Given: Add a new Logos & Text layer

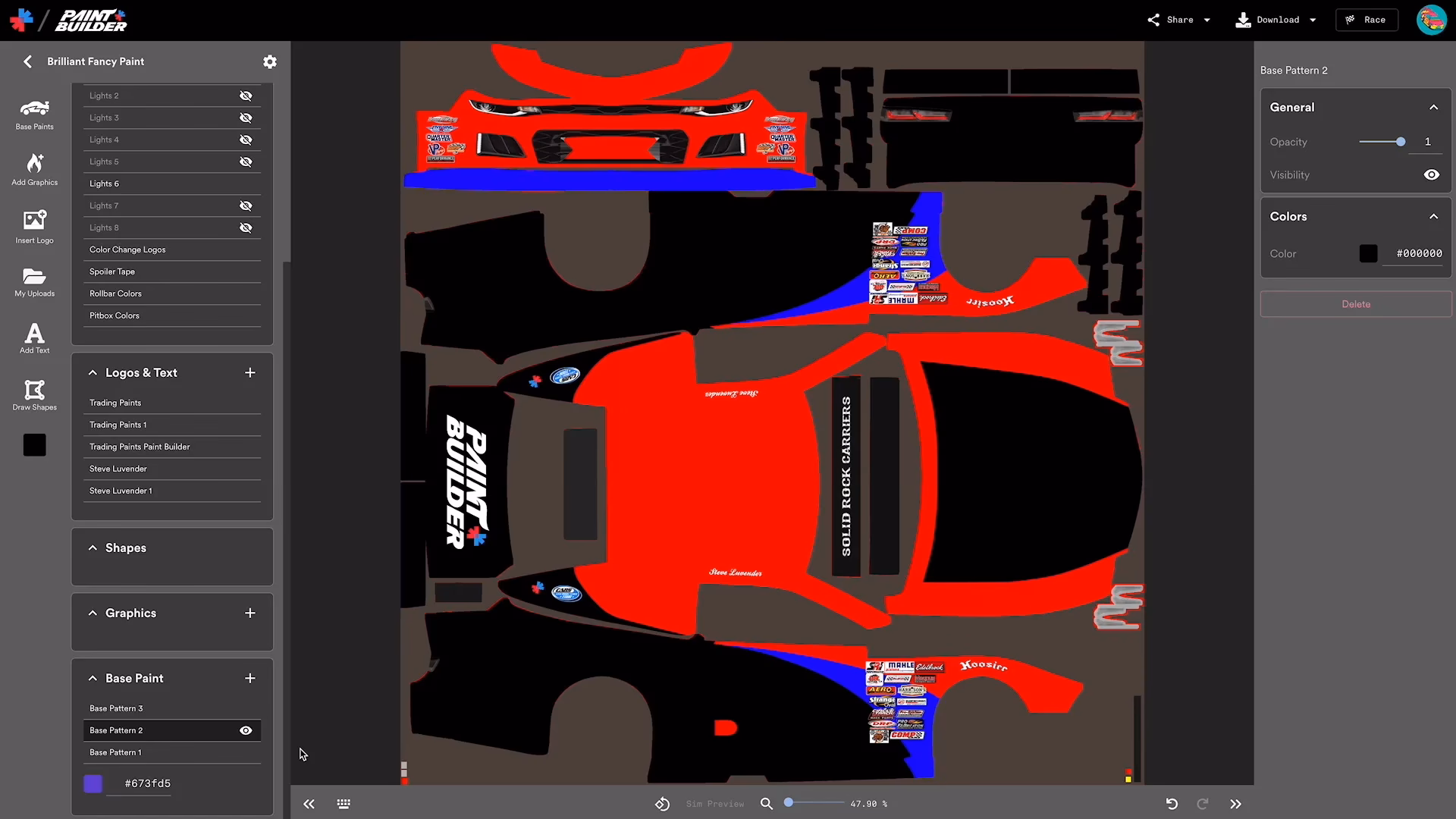Looking at the screenshot, I should (x=250, y=372).
